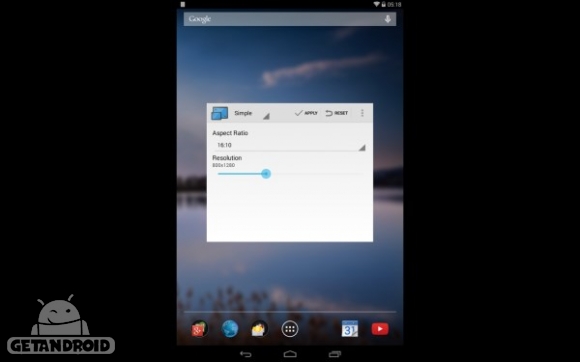Image resolution: width=580 pixels, height=362 pixels.
Task: Tap the voice search microphone icon
Action: tap(387, 19)
